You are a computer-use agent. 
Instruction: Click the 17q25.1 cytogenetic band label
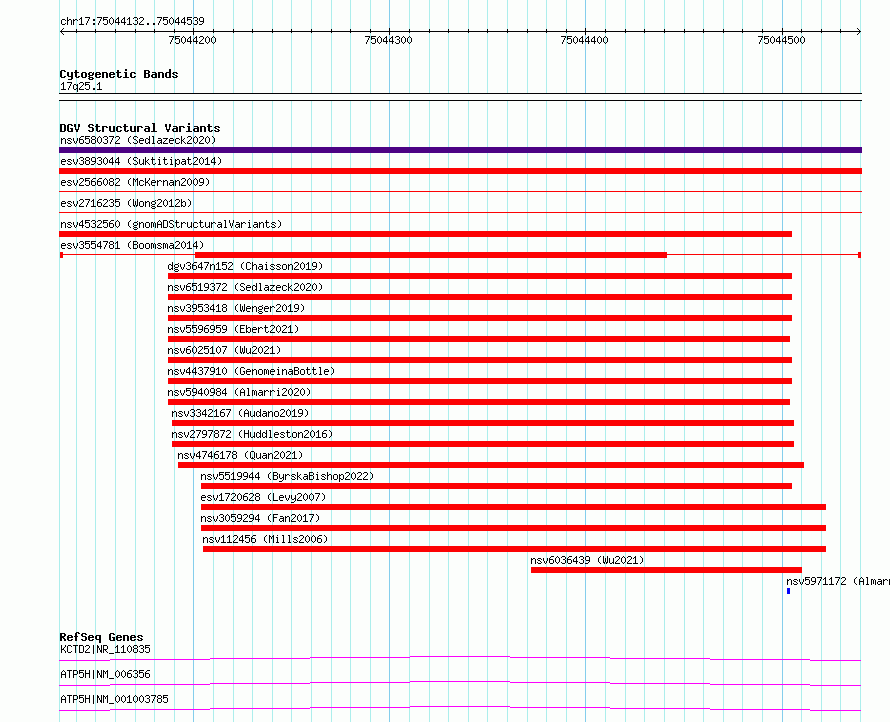(x=81, y=87)
